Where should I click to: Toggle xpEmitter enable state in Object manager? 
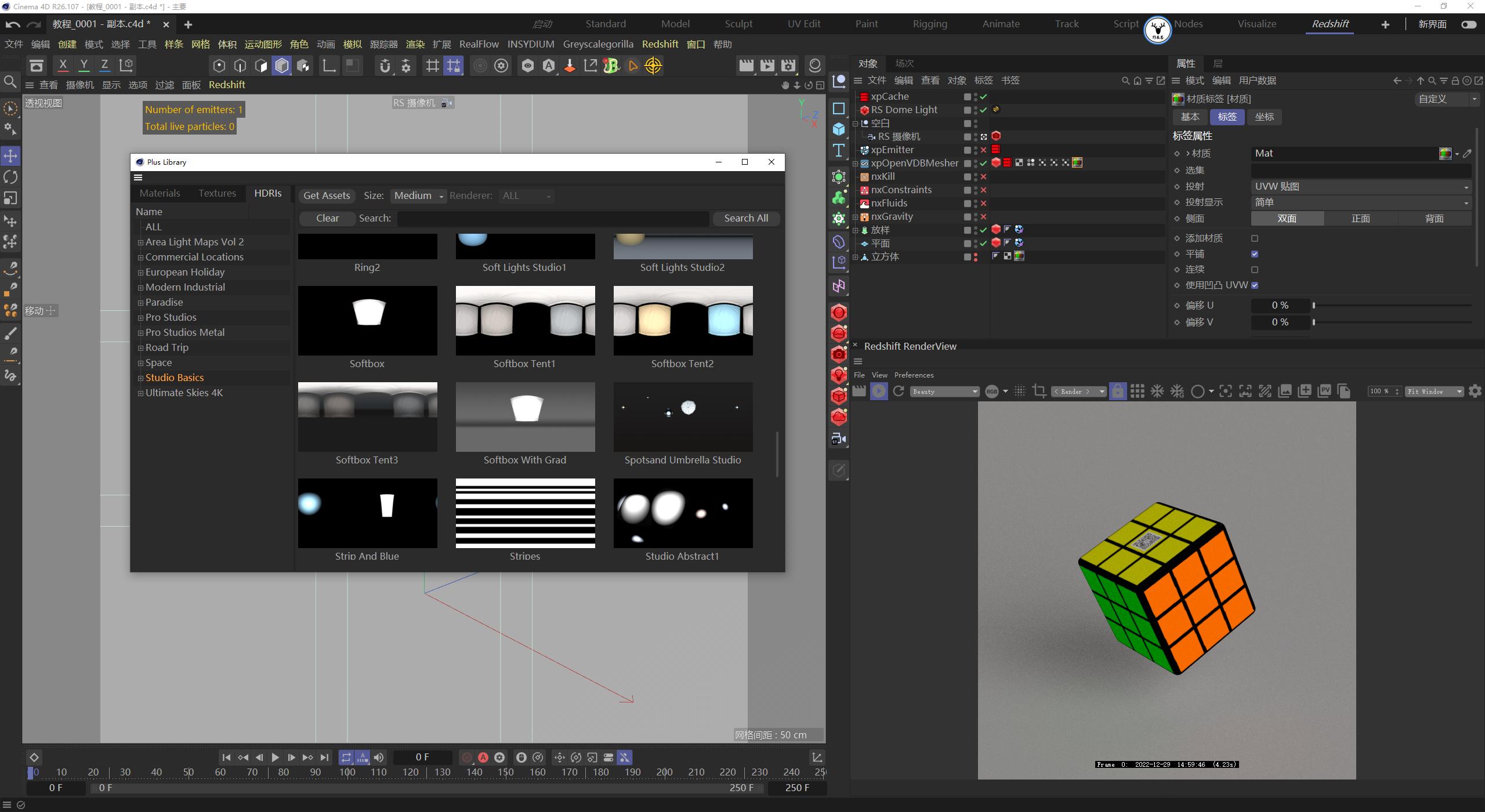pos(984,150)
